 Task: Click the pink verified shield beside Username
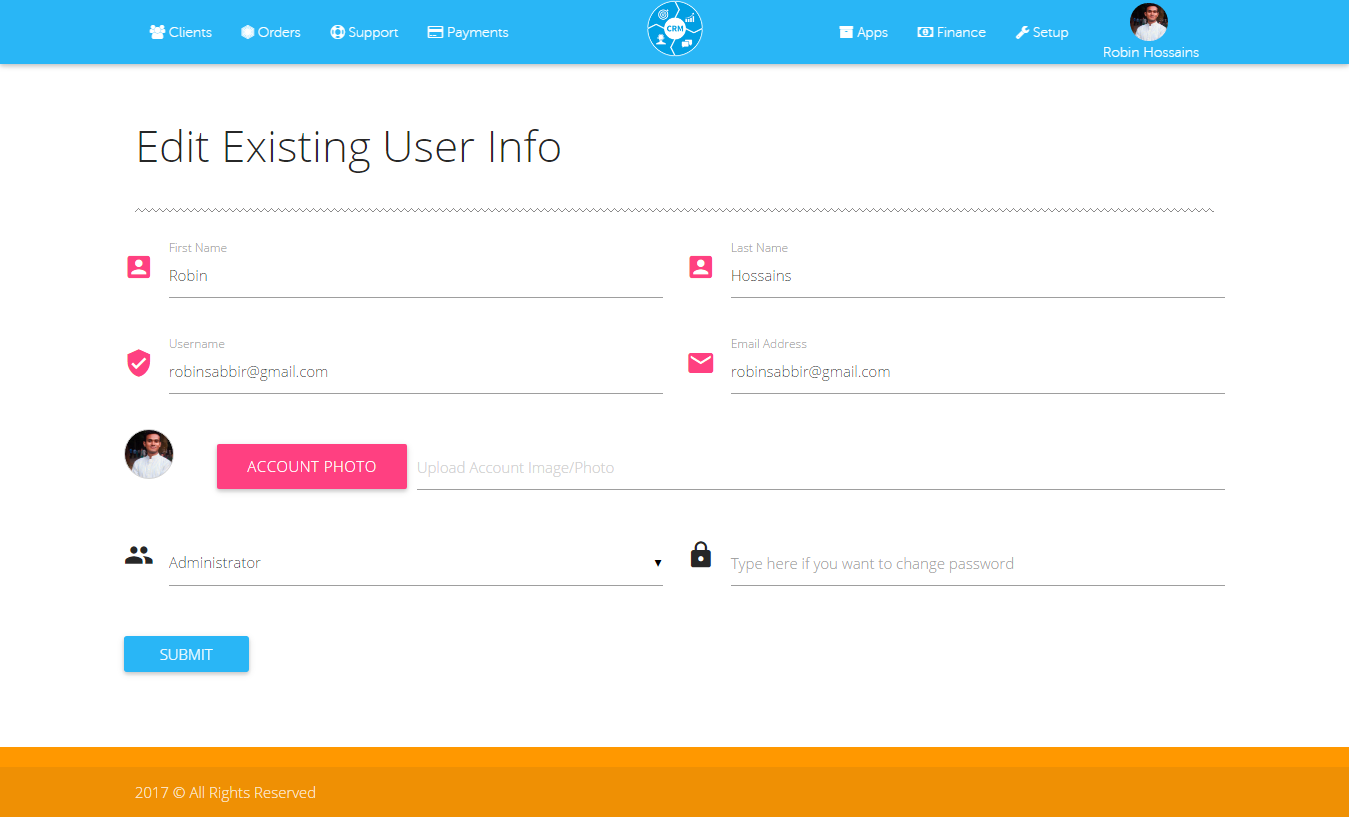[138, 363]
